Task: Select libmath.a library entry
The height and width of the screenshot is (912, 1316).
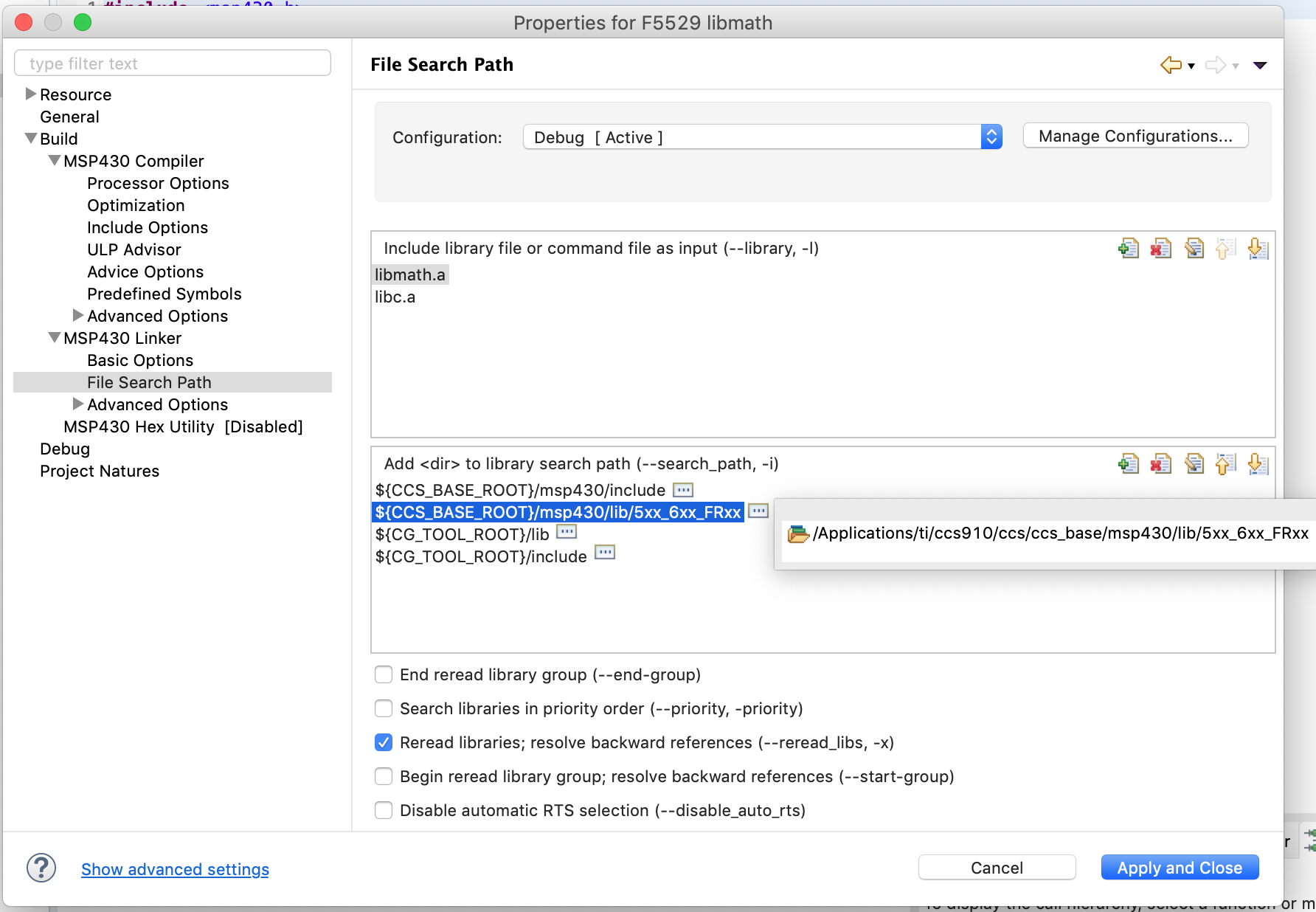Action: 410,274
